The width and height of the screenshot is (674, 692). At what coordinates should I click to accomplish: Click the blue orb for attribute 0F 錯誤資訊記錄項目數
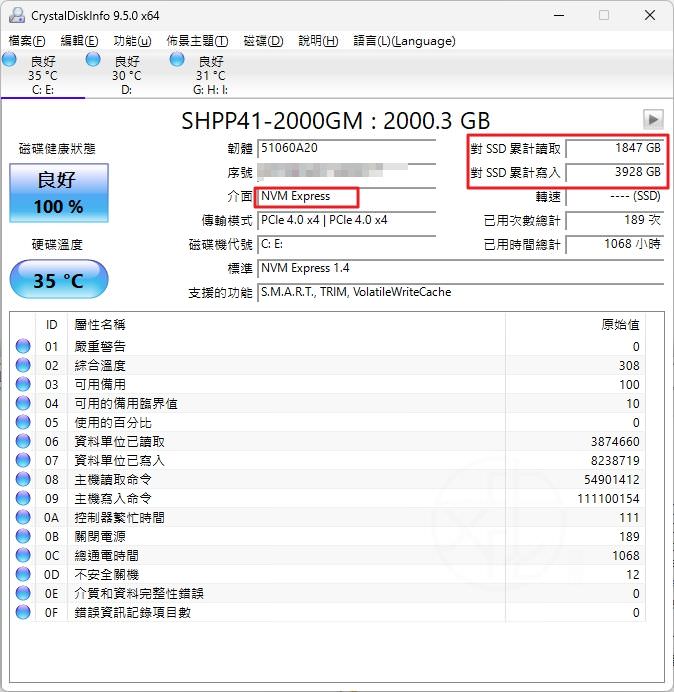tap(23, 612)
